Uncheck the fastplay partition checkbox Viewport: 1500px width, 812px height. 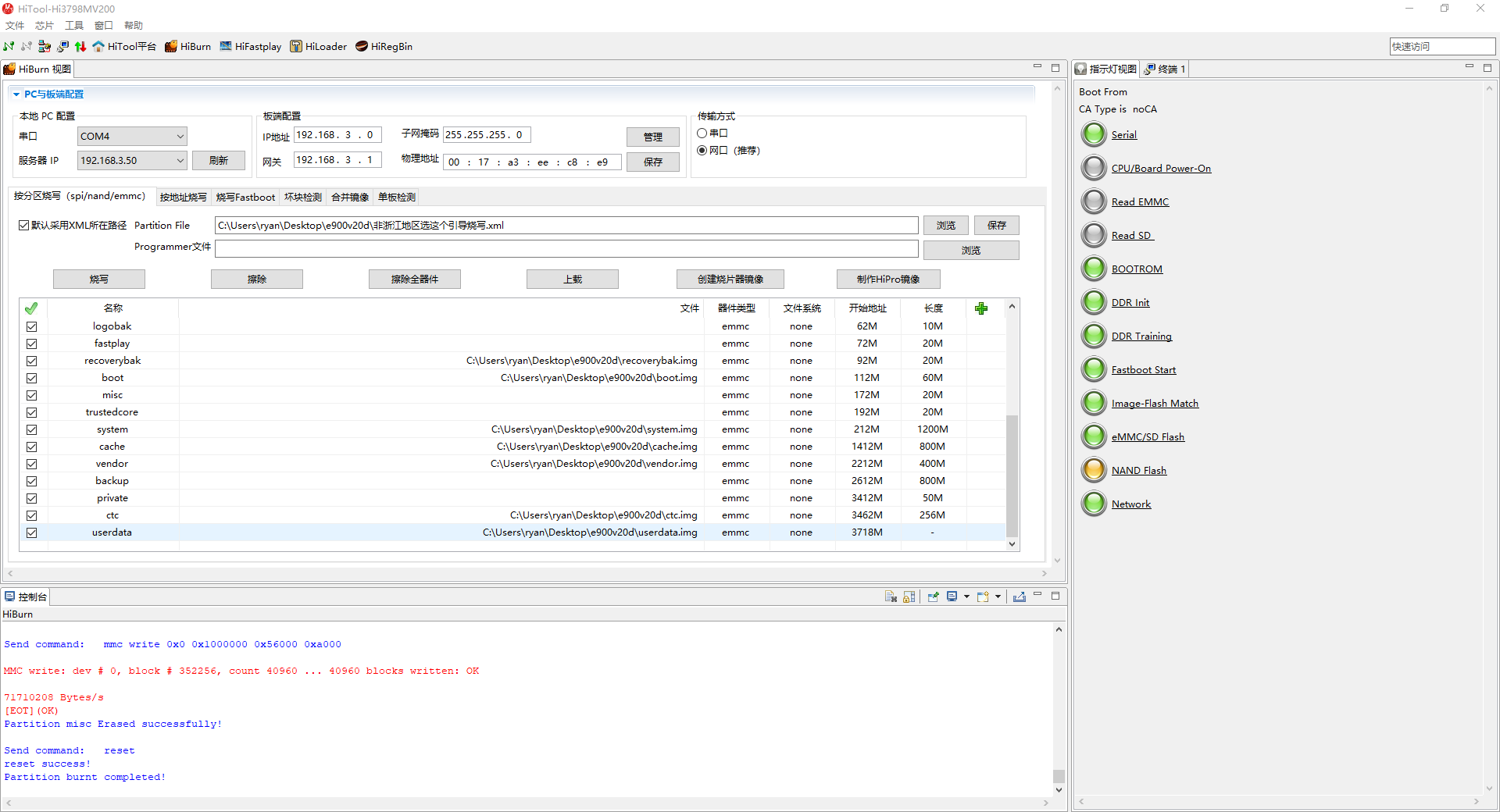pyautogui.click(x=32, y=344)
